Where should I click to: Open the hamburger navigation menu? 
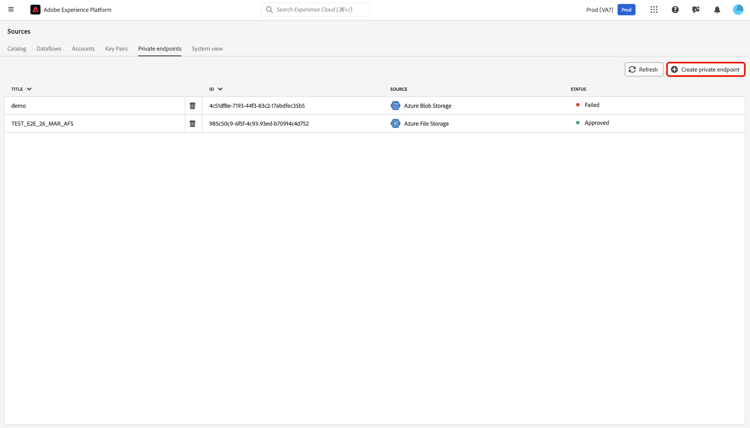click(x=11, y=10)
